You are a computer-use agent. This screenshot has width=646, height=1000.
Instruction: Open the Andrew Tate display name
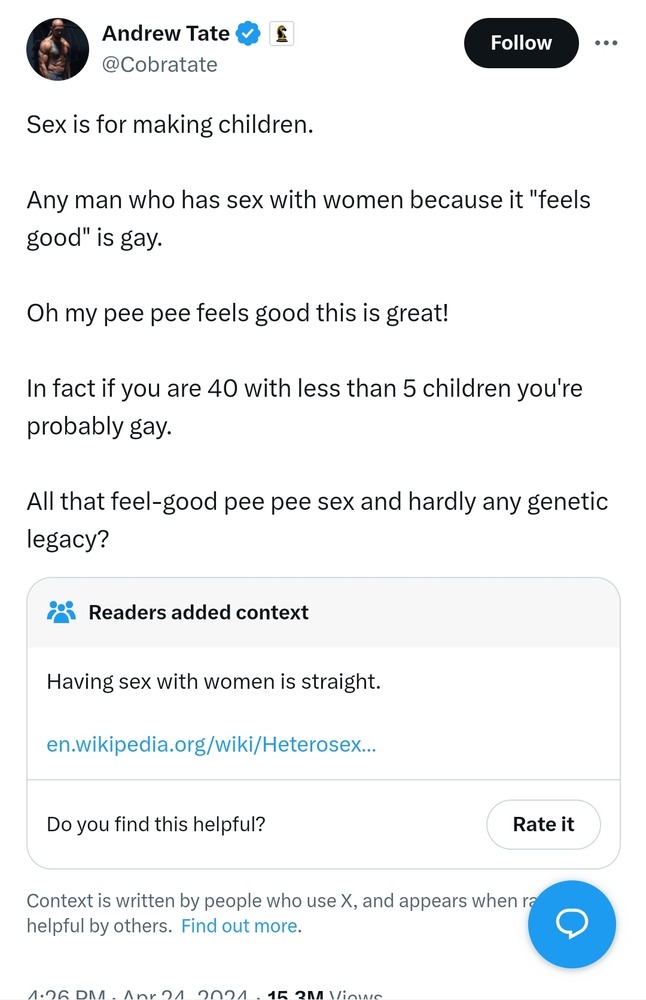tap(166, 33)
